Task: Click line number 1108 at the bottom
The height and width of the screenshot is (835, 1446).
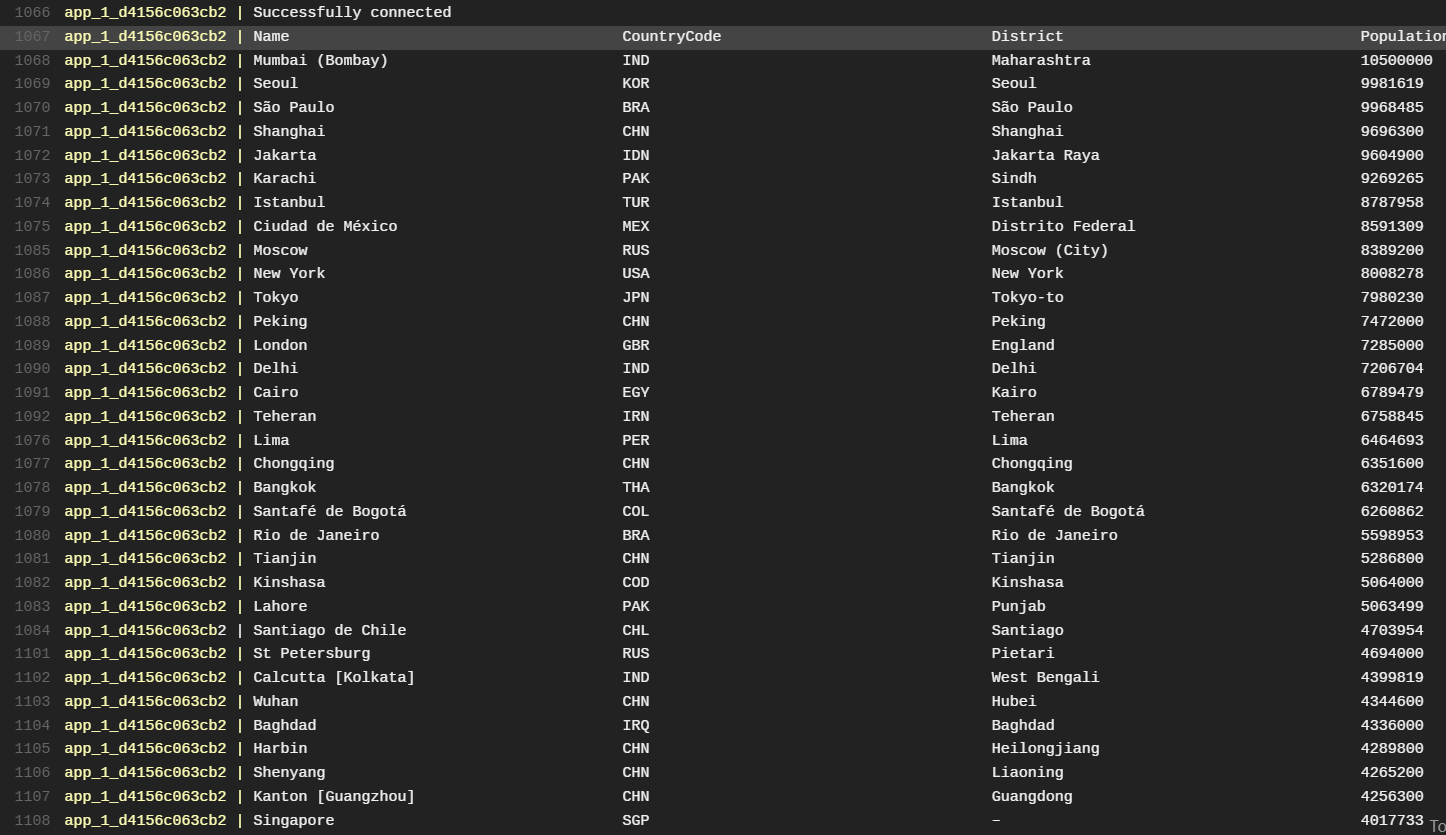Action: click(x=31, y=820)
